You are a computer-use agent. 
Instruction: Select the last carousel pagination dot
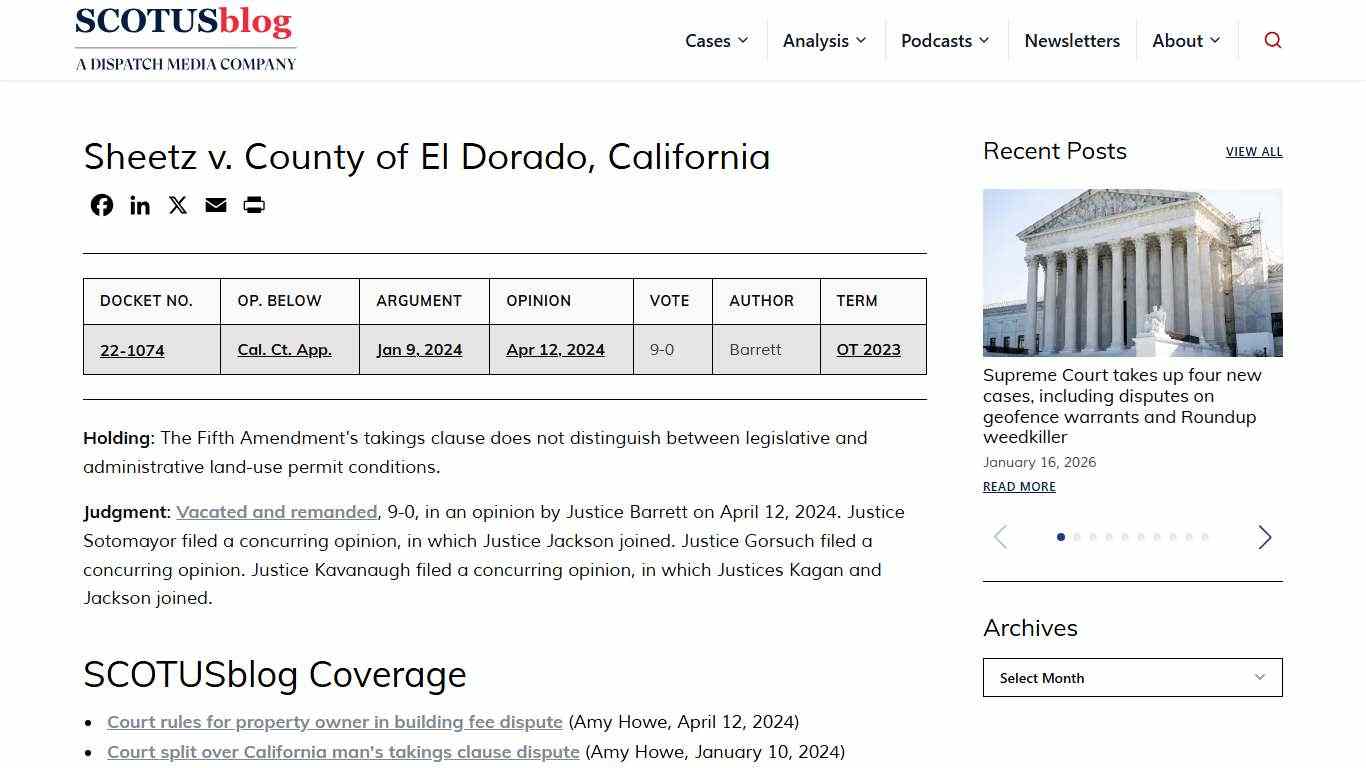pos(1203,537)
